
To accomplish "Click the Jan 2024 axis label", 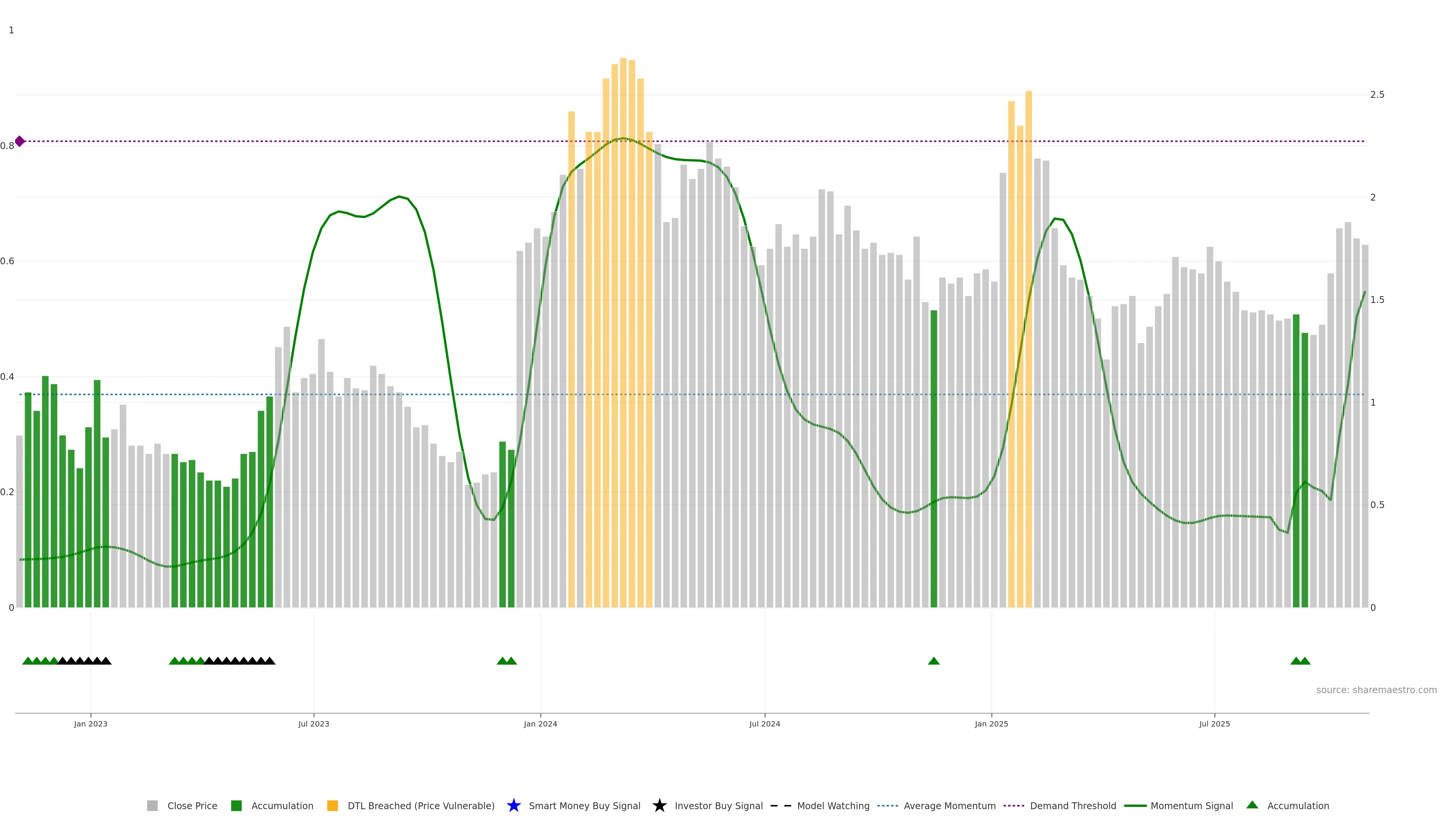I will click(540, 723).
